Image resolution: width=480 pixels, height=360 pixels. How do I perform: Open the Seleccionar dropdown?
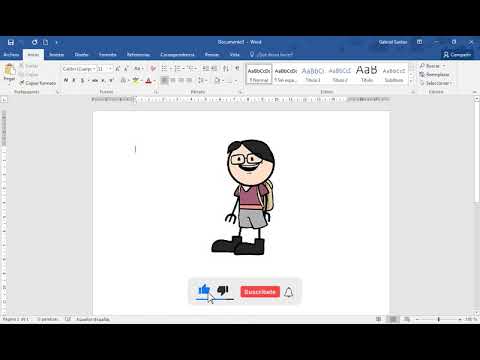point(436,83)
